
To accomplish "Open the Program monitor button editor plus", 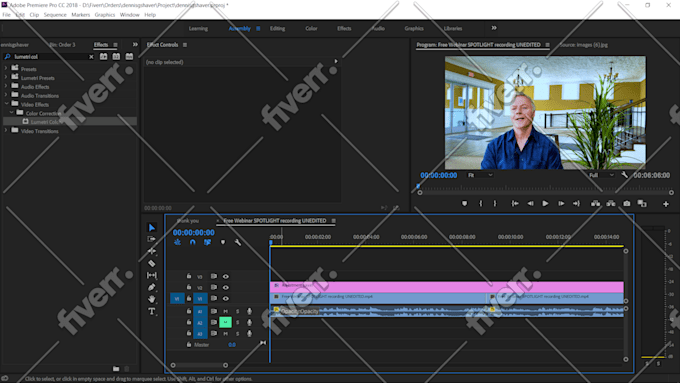I will (x=666, y=204).
